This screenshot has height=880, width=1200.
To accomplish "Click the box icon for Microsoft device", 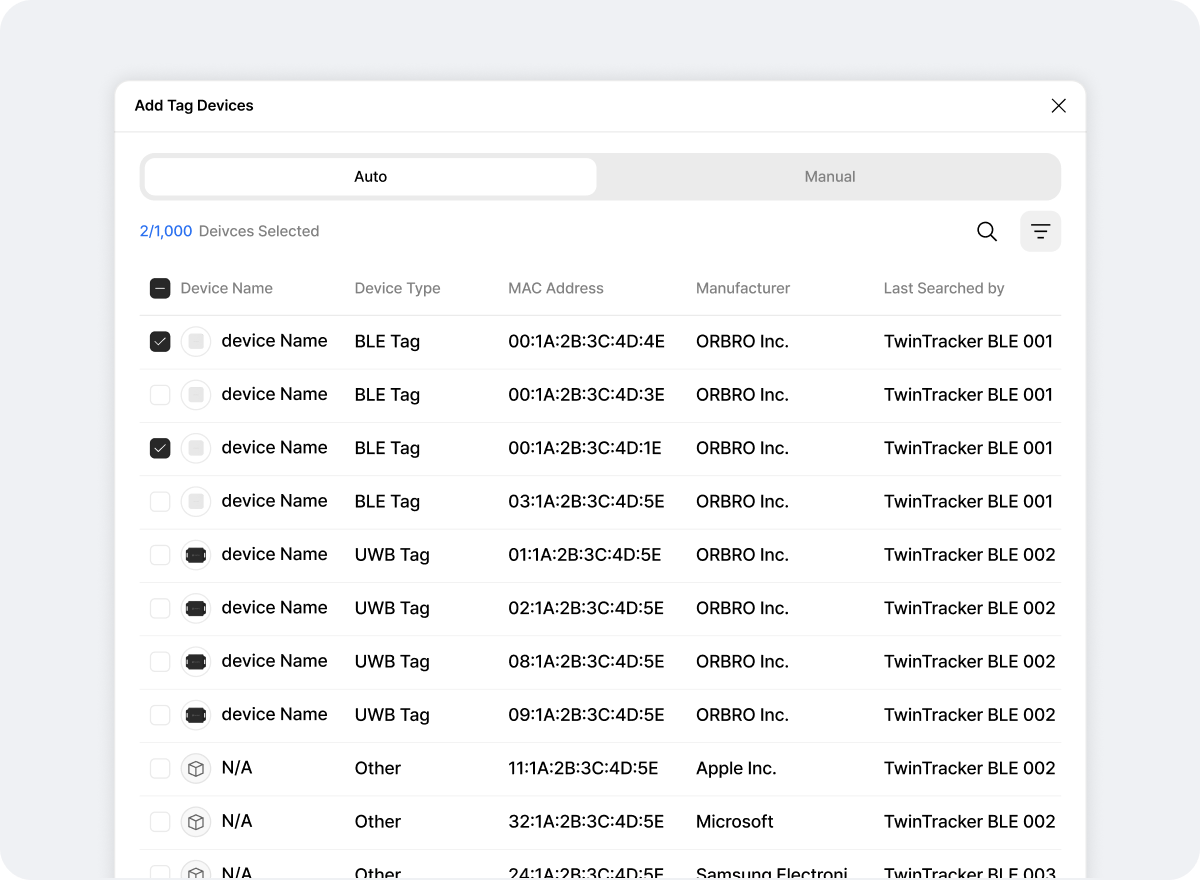I will coord(196,822).
